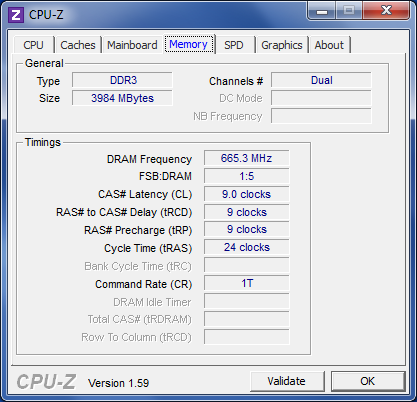Select the FSB:DRAM 1:5 ratio field
417x402 pixels.
tap(246, 176)
